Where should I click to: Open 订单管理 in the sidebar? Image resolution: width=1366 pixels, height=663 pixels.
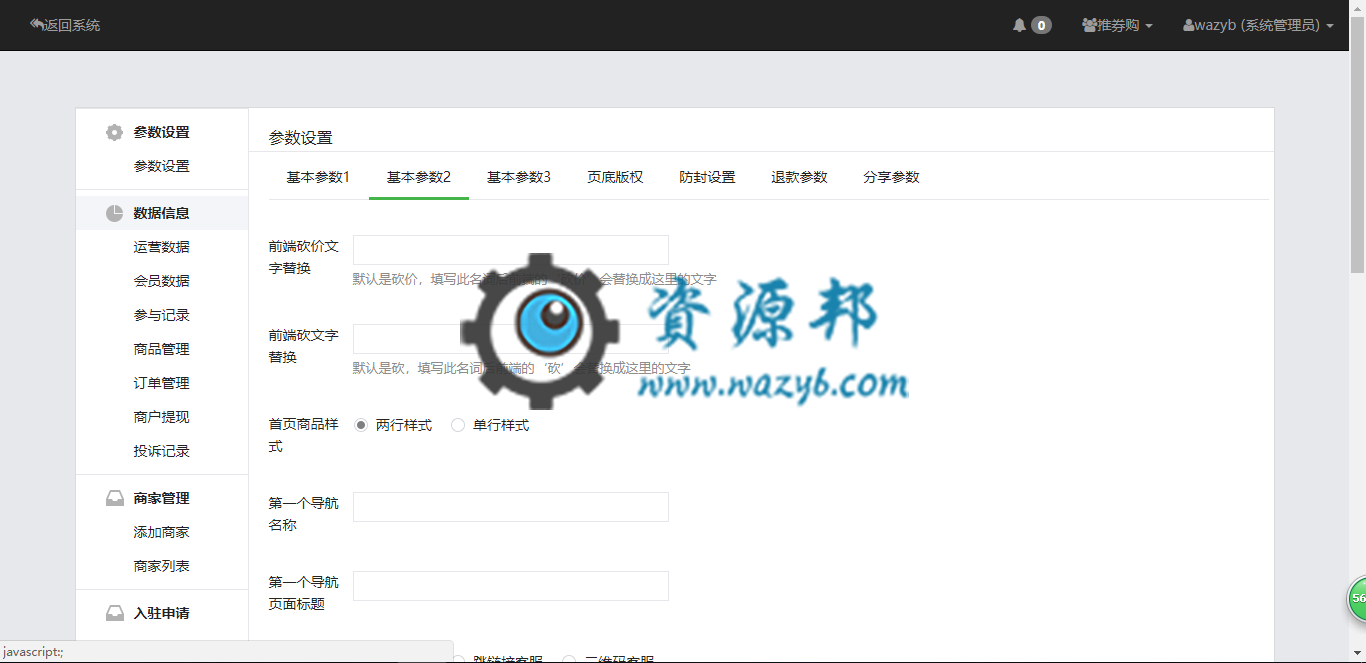(x=162, y=383)
